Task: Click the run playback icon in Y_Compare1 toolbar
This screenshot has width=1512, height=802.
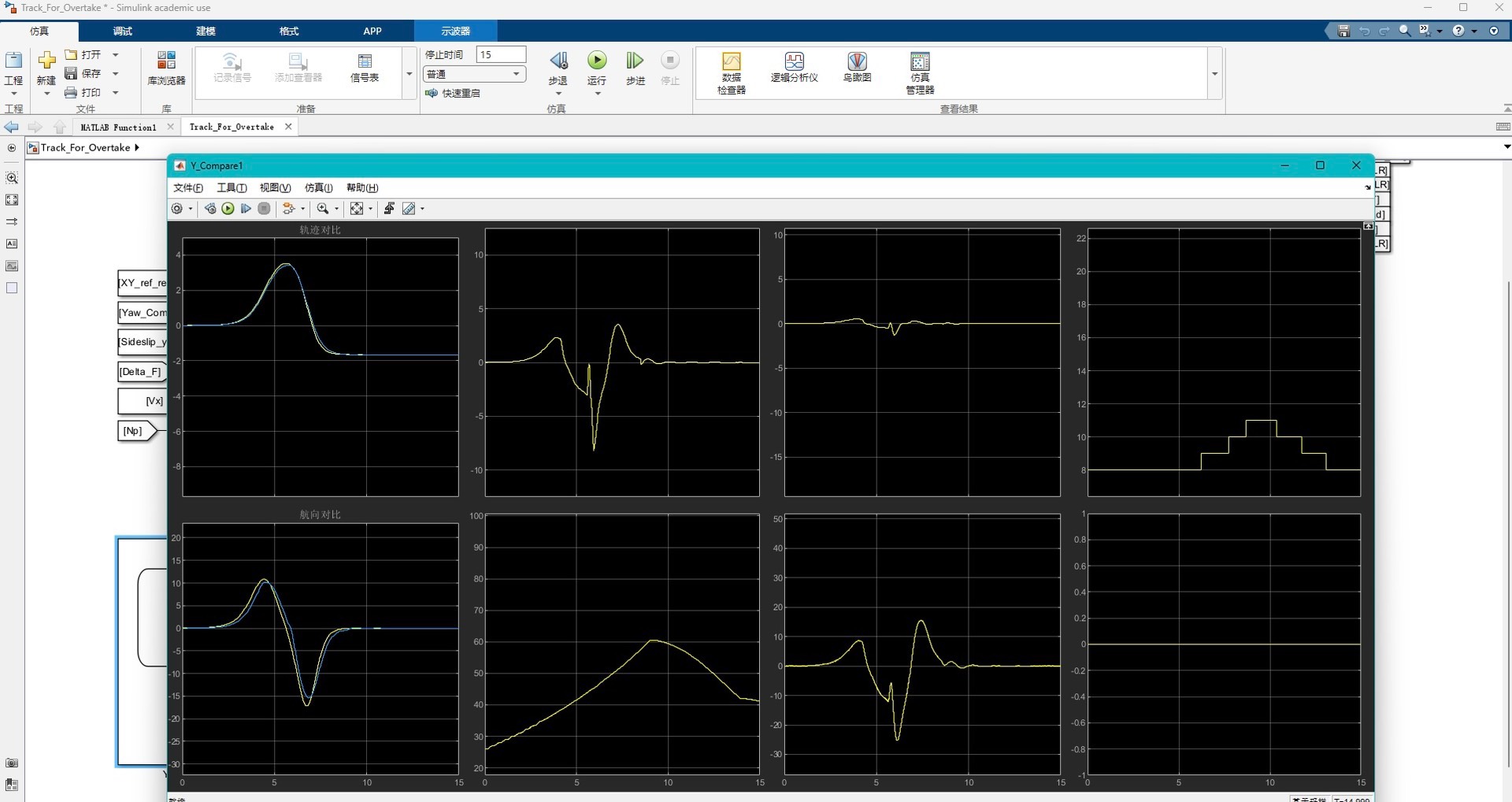Action: point(228,209)
